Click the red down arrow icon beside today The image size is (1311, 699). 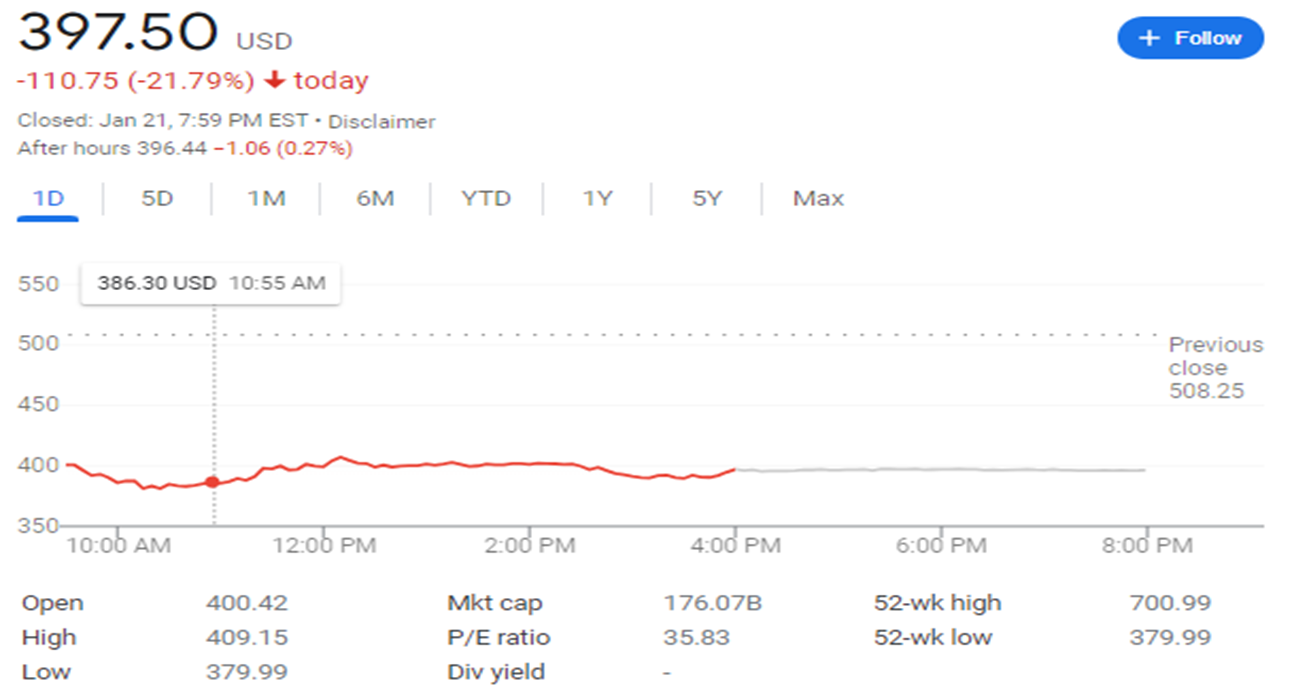click(x=275, y=81)
